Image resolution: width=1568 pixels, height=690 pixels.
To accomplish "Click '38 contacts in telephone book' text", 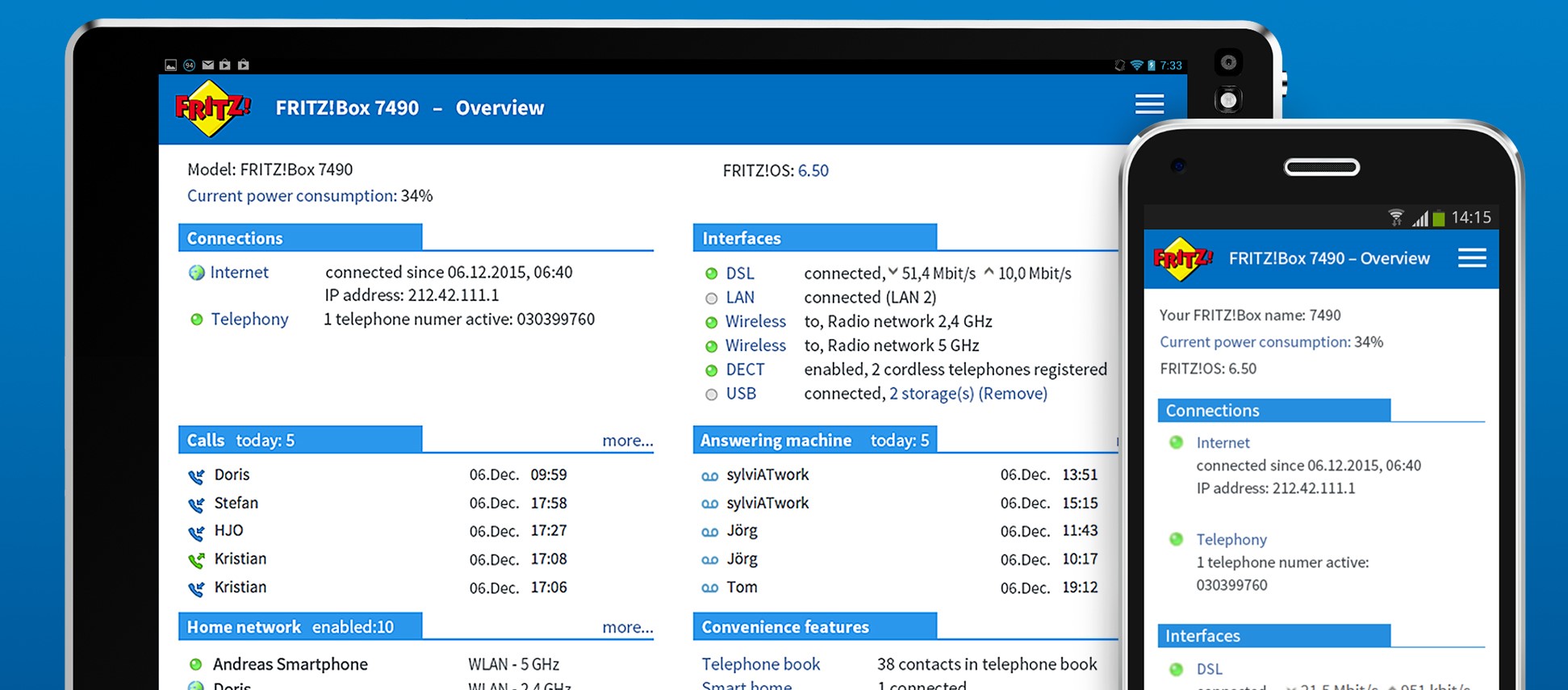I will coord(987,664).
